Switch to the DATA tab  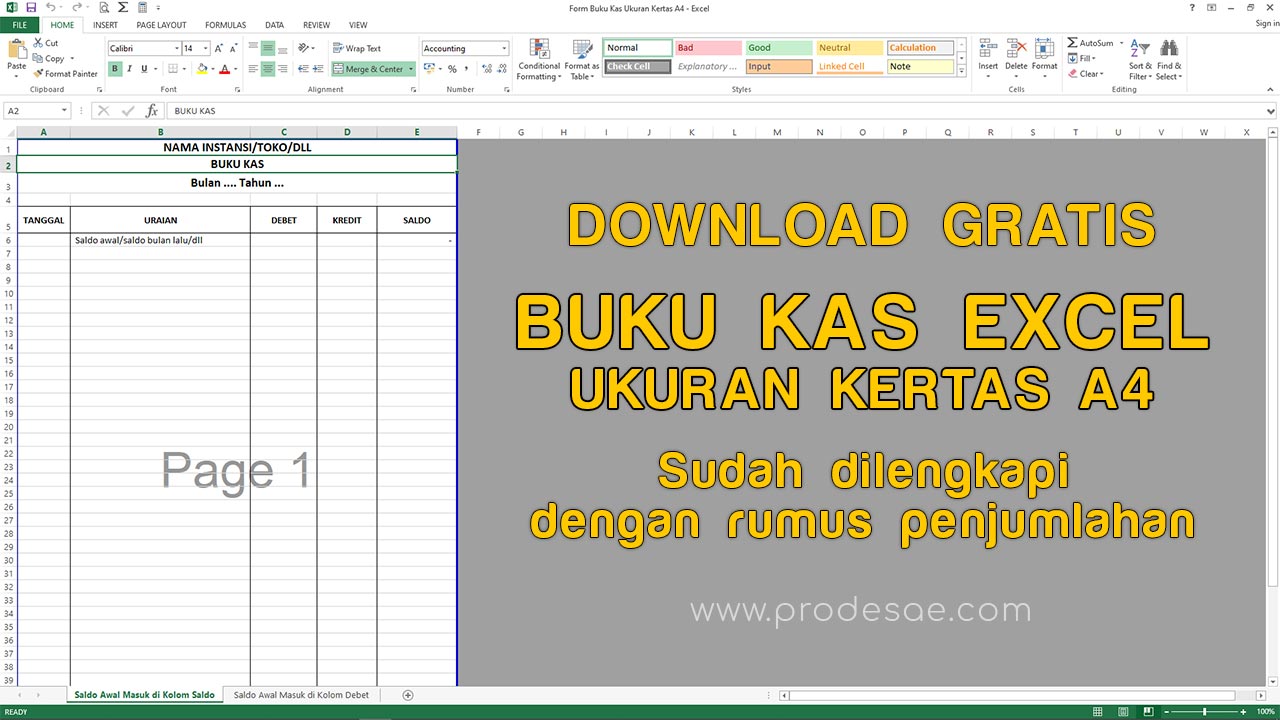coord(274,25)
